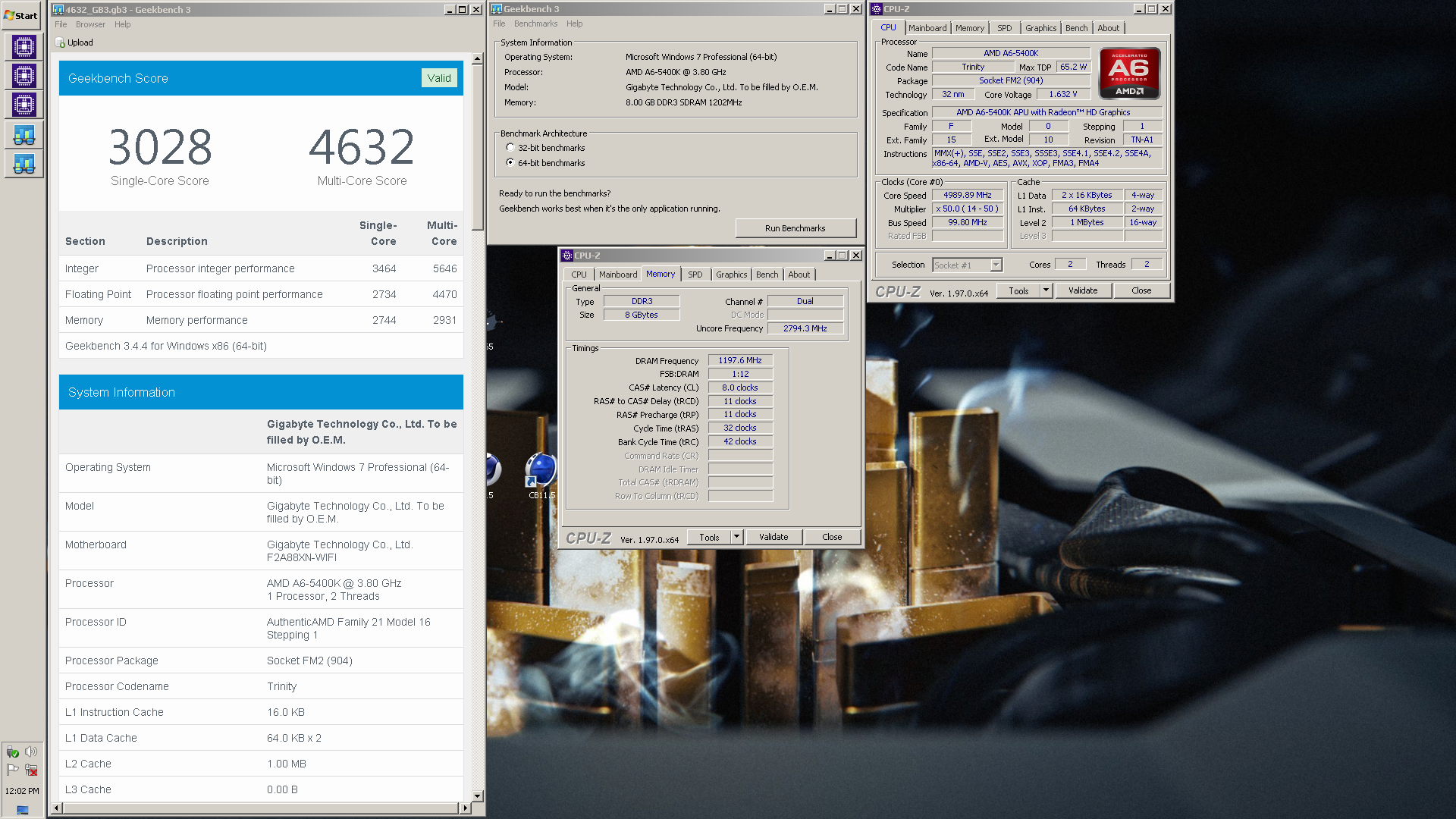Click the results window scroll-right arrow
The width and height of the screenshot is (1456, 819).
click(x=466, y=808)
